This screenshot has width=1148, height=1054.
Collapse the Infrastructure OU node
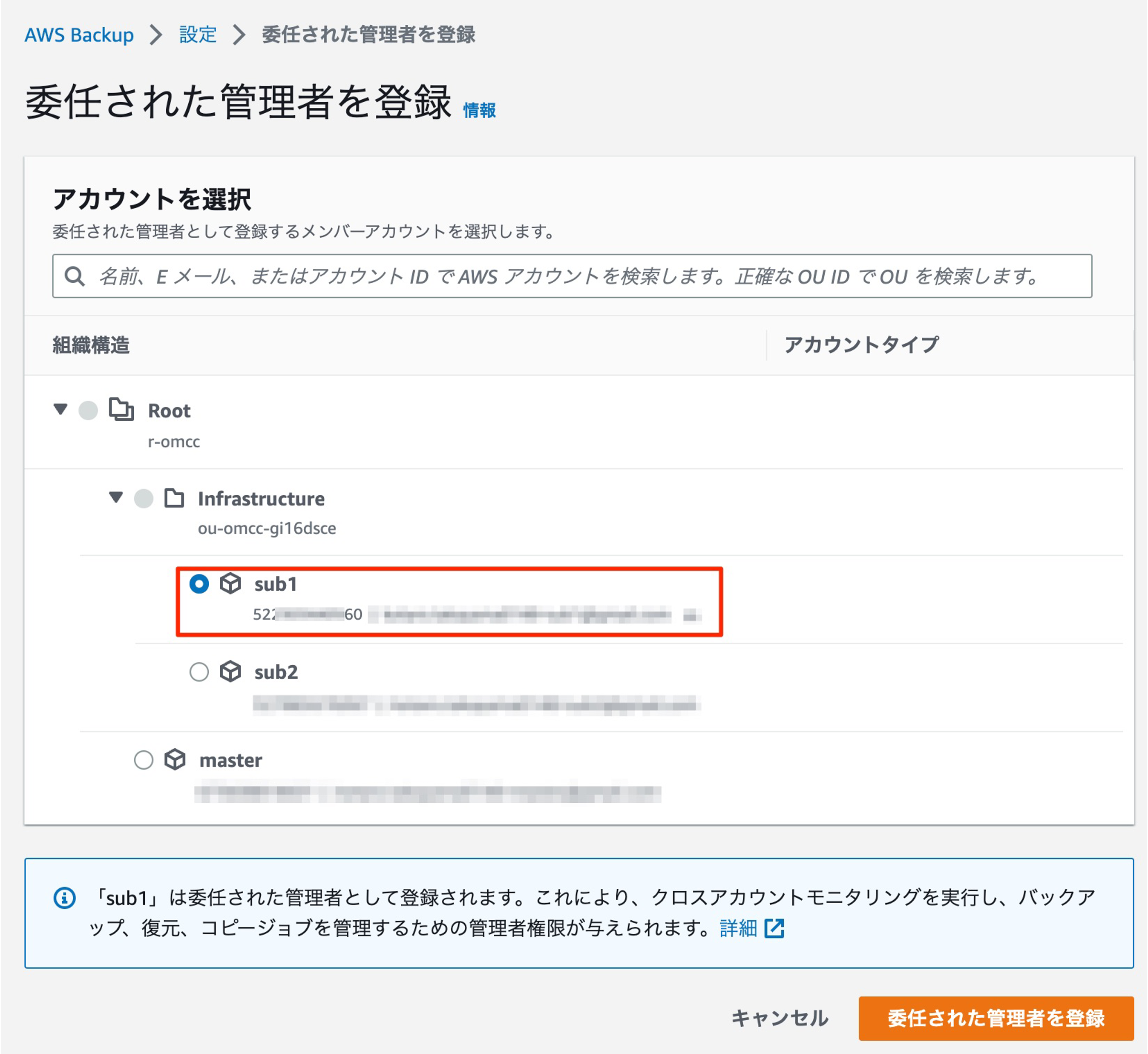tap(116, 497)
